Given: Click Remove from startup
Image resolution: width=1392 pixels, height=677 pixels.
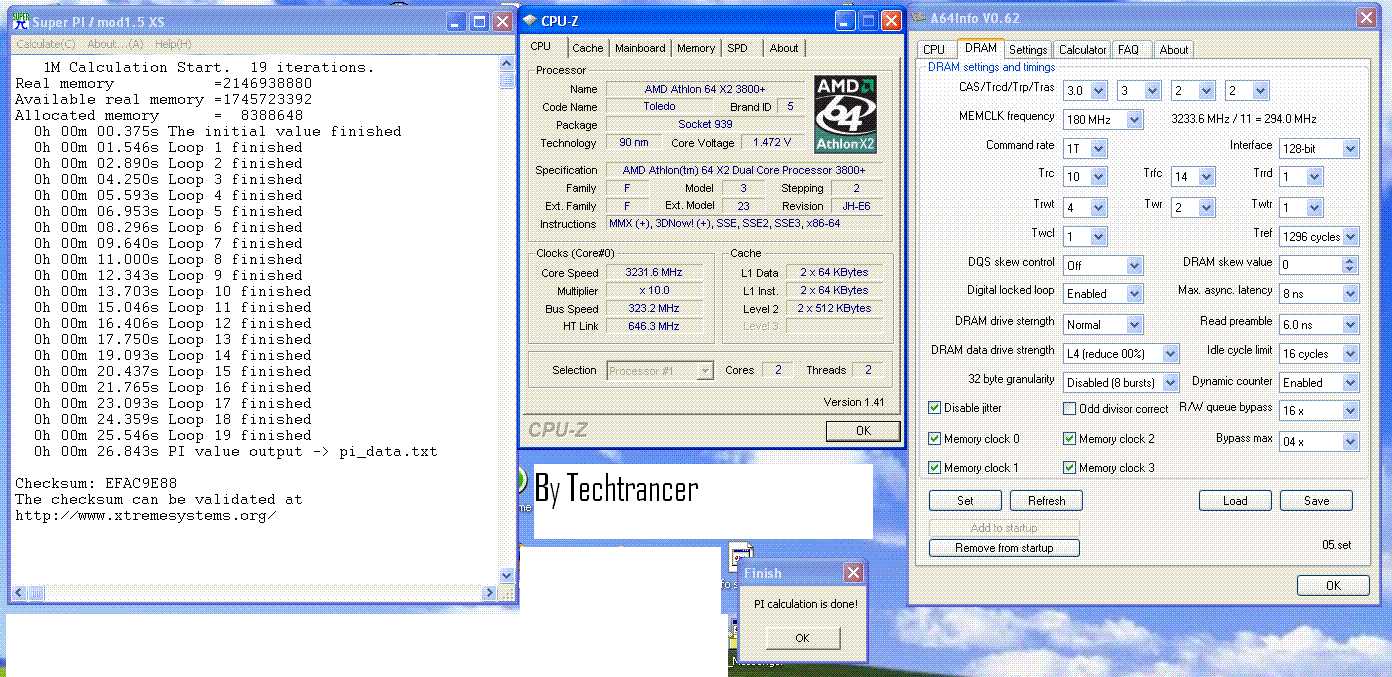Looking at the screenshot, I should (x=1005, y=548).
